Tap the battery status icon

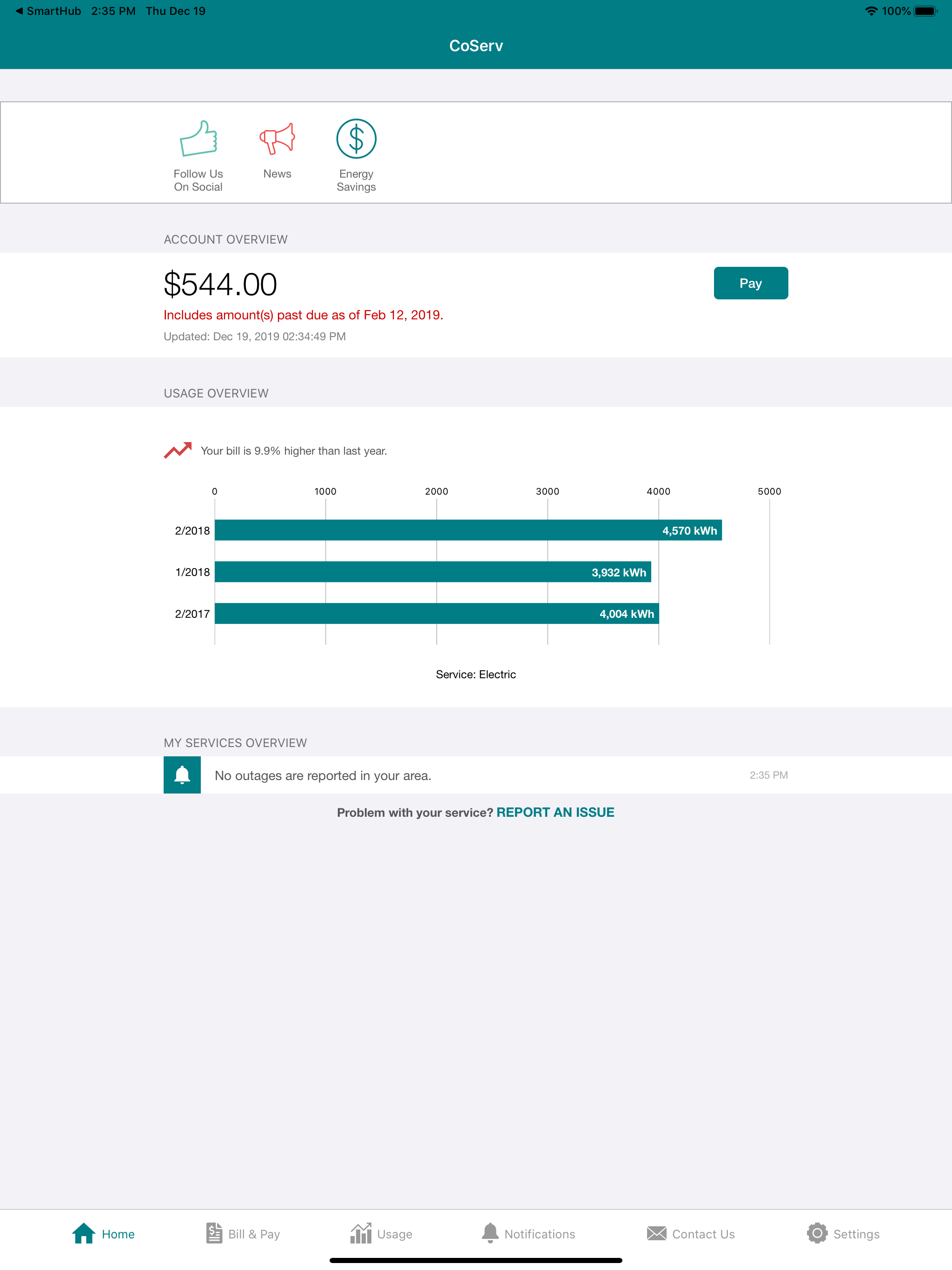926,11
